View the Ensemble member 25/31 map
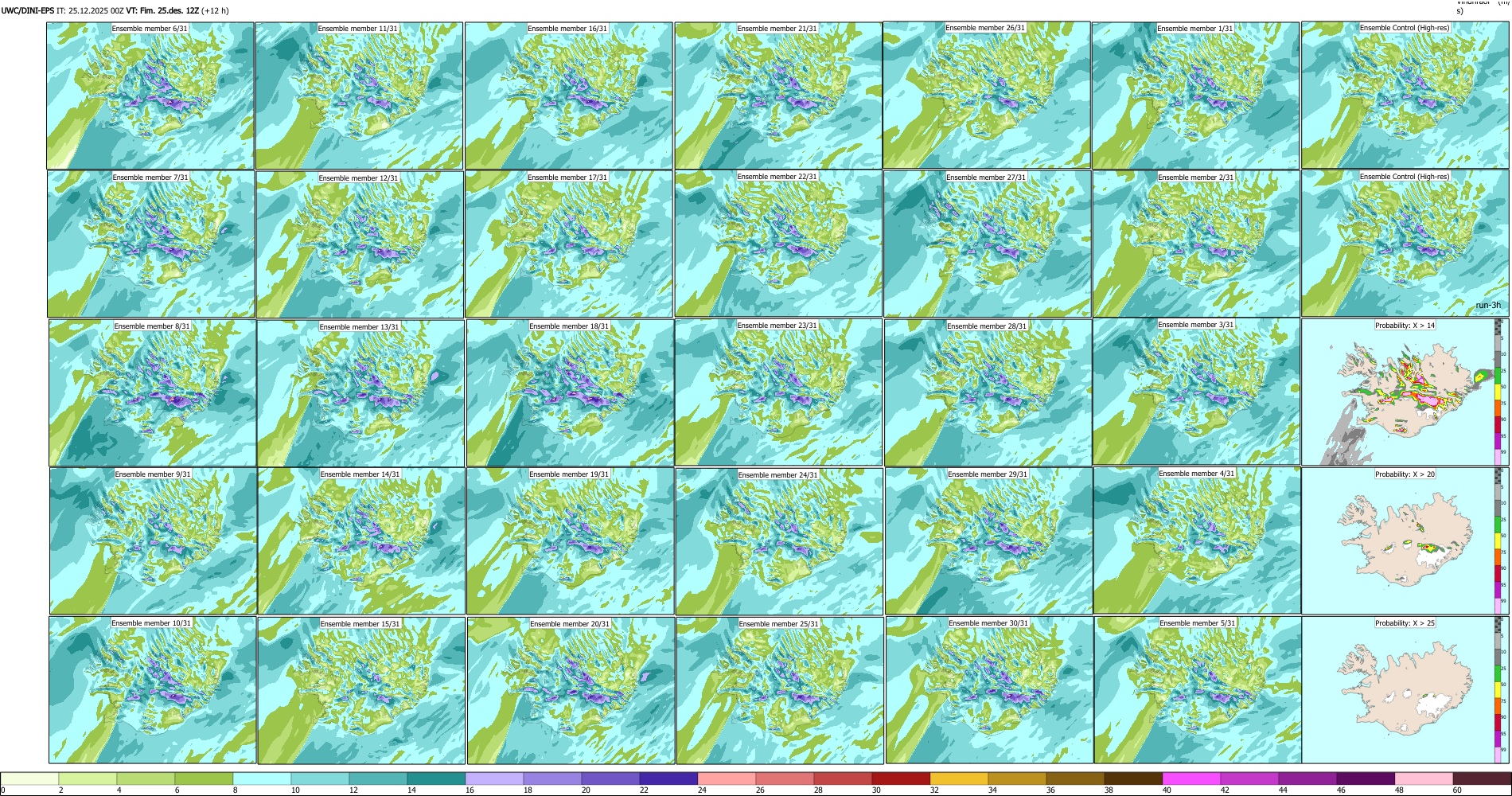 (x=780, y=691)
